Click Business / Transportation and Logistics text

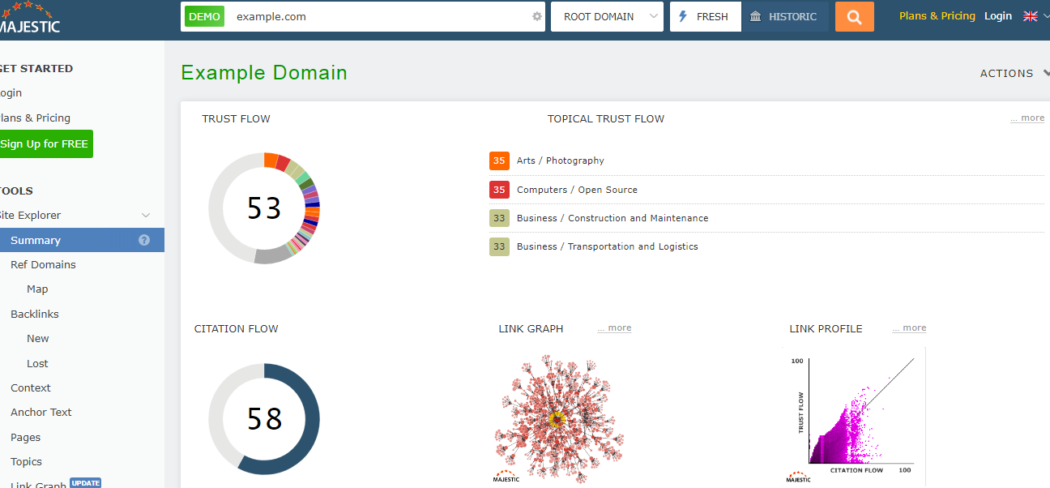pos(607,246)
